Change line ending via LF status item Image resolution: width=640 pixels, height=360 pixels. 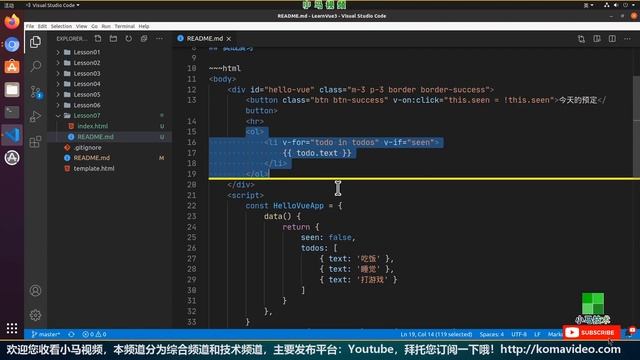click(x=537, y=334)
